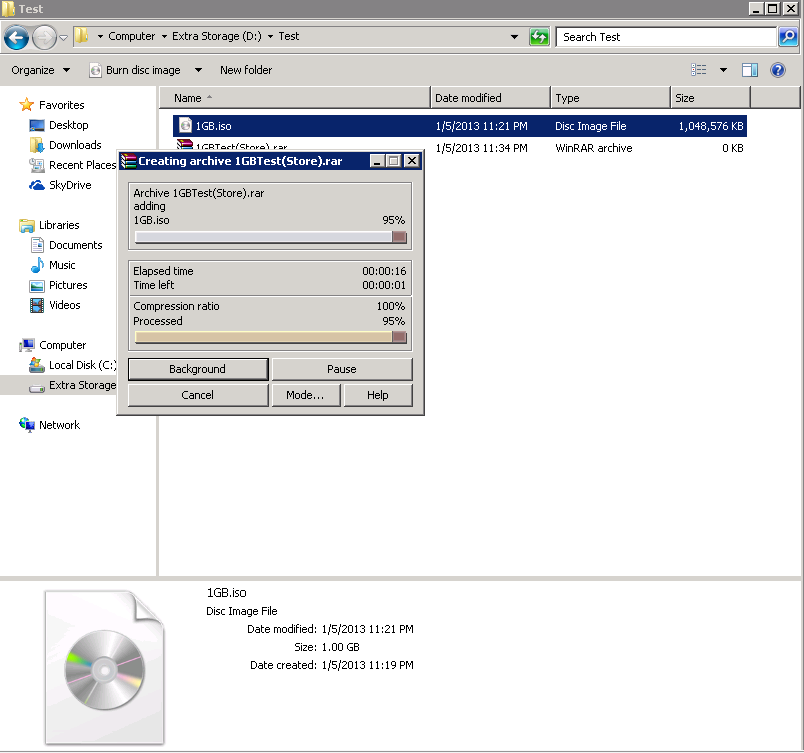Click the SkyDrive cloud icon

click(36, 185)
